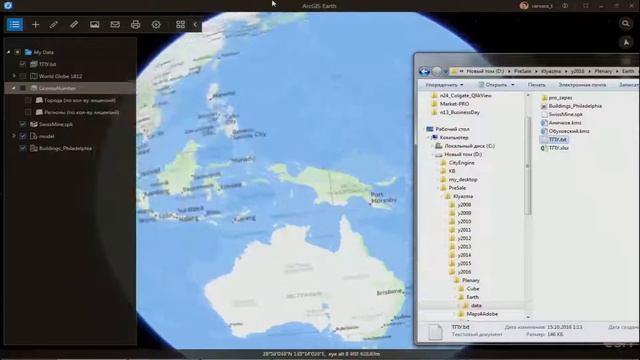Click the Explorer back arrow button
640x360 pixels.
tap(424, 71)
